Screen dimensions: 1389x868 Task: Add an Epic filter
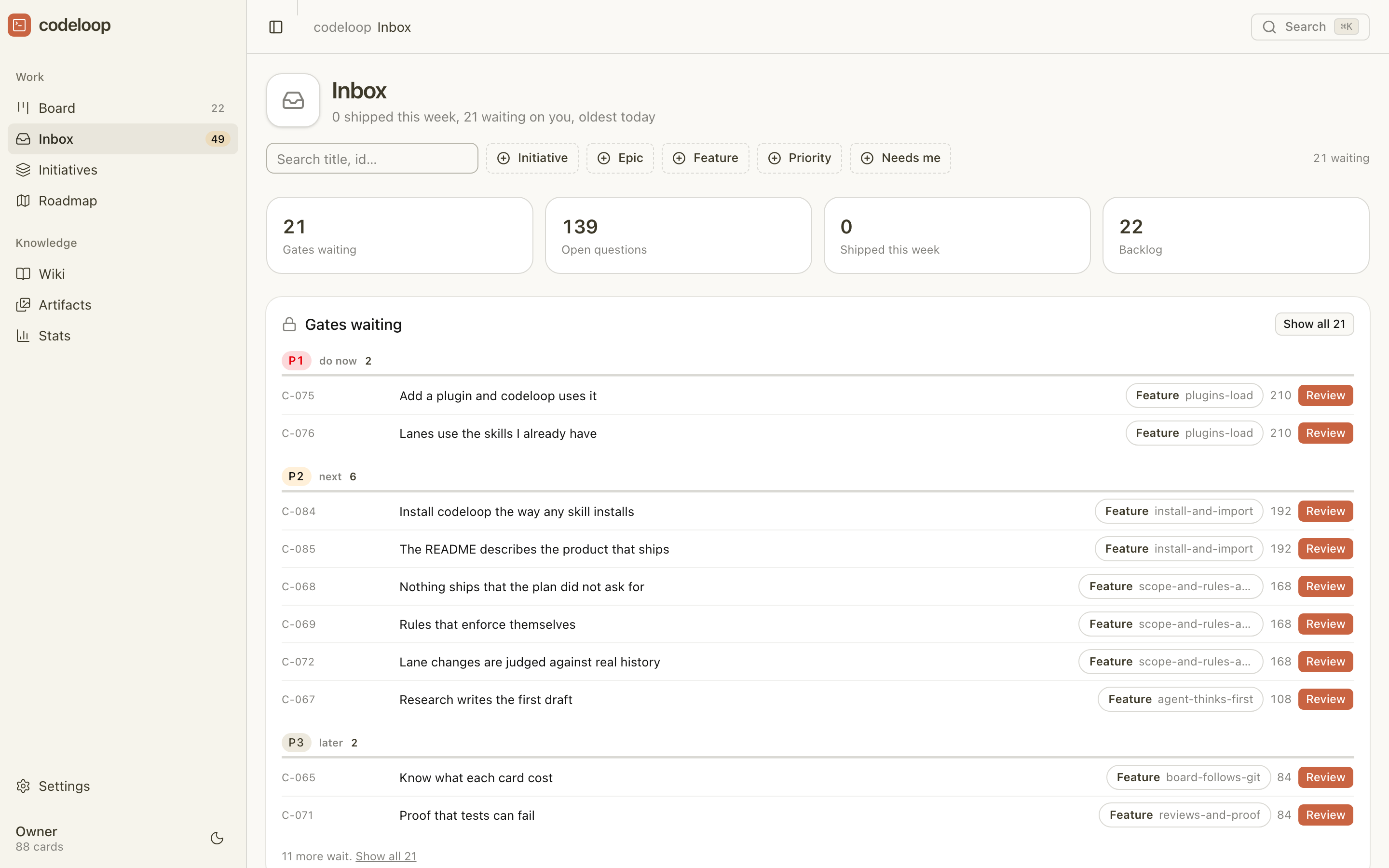[620, 158]
